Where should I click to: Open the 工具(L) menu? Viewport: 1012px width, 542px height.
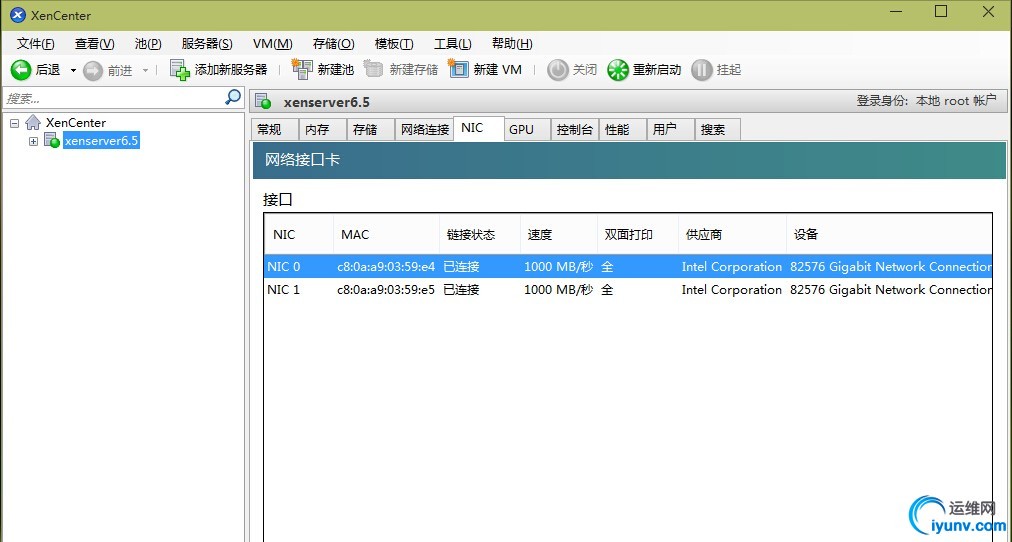click(452, 43)
